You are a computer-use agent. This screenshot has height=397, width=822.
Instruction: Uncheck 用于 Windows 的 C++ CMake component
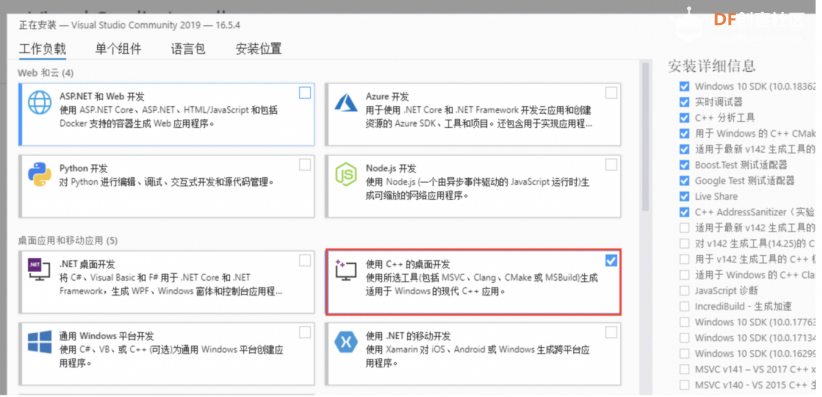pos(684,133)
